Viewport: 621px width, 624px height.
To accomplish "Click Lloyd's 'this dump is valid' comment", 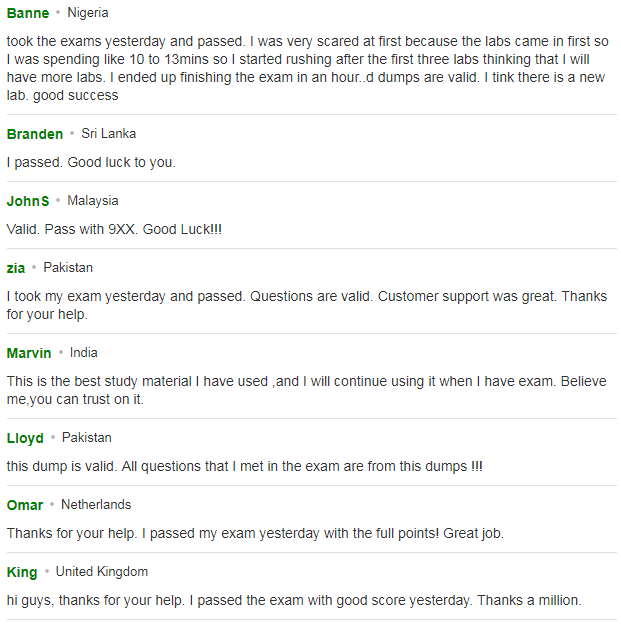I will click(x=245, y=466).
